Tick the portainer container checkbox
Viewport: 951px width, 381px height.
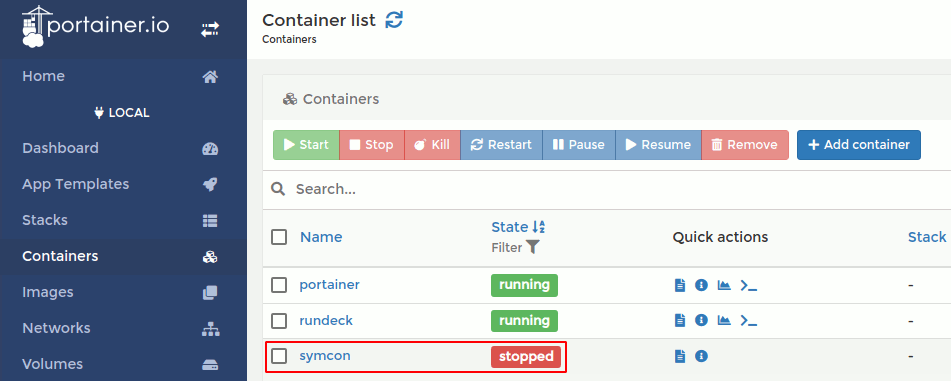[x=279, y=285]
